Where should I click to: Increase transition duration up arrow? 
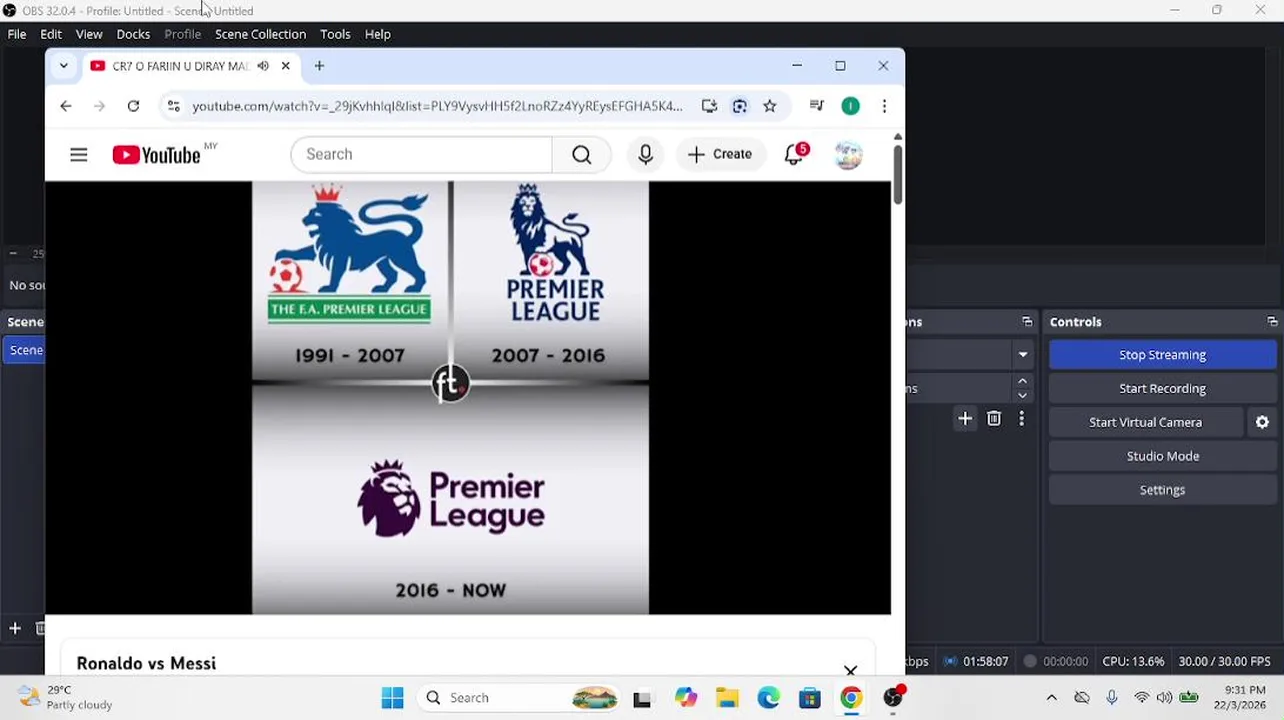[1022, 381]
